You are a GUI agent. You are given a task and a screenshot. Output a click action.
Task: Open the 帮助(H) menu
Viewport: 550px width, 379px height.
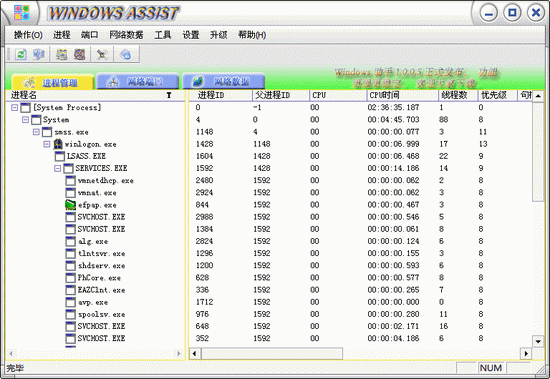click(x=252, y=35)
